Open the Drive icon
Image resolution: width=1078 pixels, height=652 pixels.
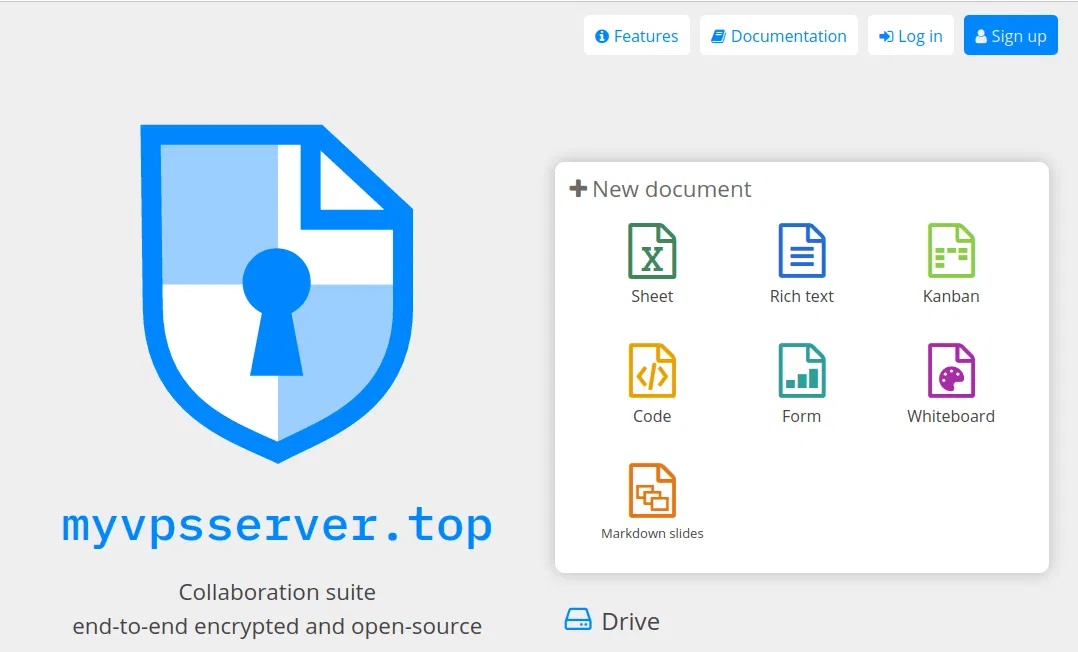pos(578,619)
